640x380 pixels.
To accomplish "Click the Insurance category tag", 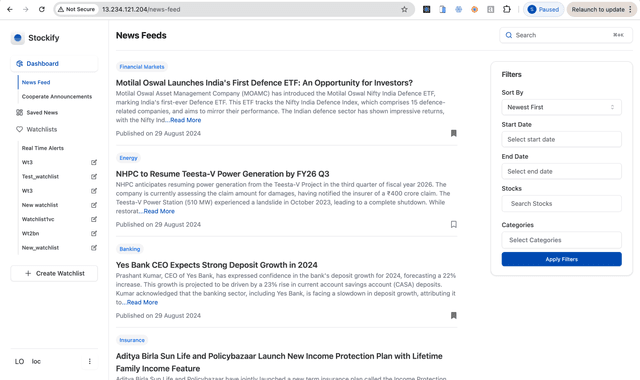I will pos(132,340).
